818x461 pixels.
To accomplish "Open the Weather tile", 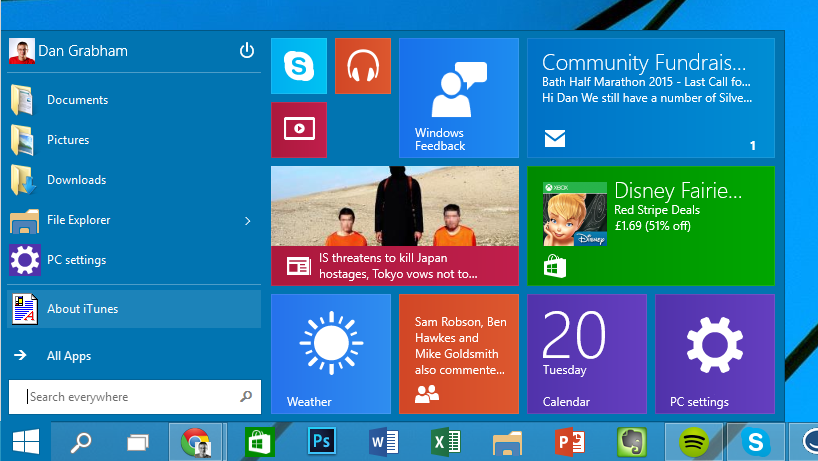I will (x=330, y=353).
